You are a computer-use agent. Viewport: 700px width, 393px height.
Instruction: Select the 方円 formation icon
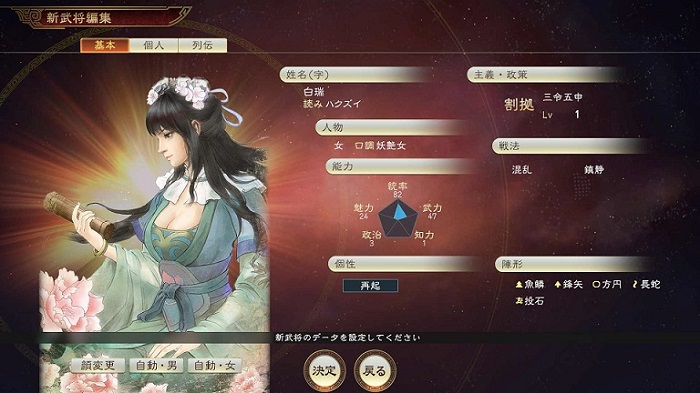pos(596,284)
